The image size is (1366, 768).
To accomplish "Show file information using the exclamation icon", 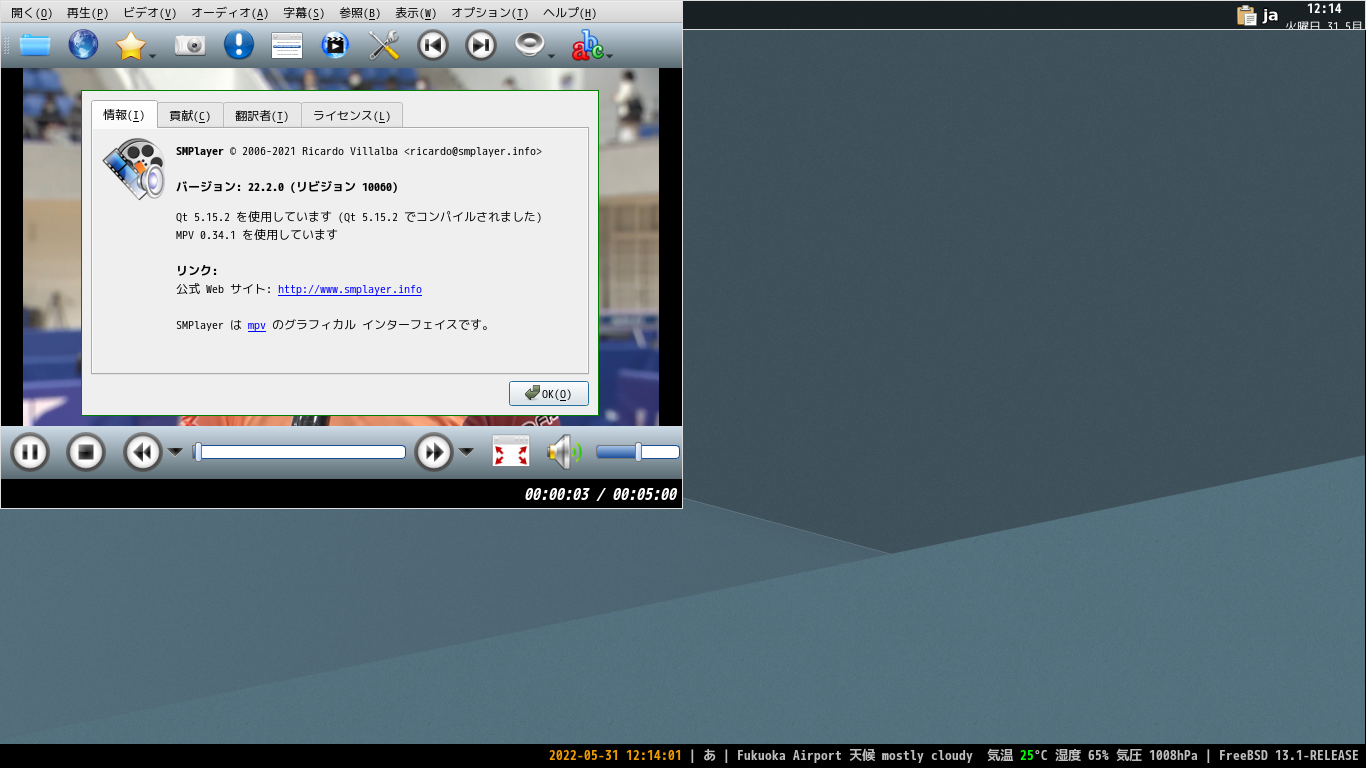I will click(238, 45).
